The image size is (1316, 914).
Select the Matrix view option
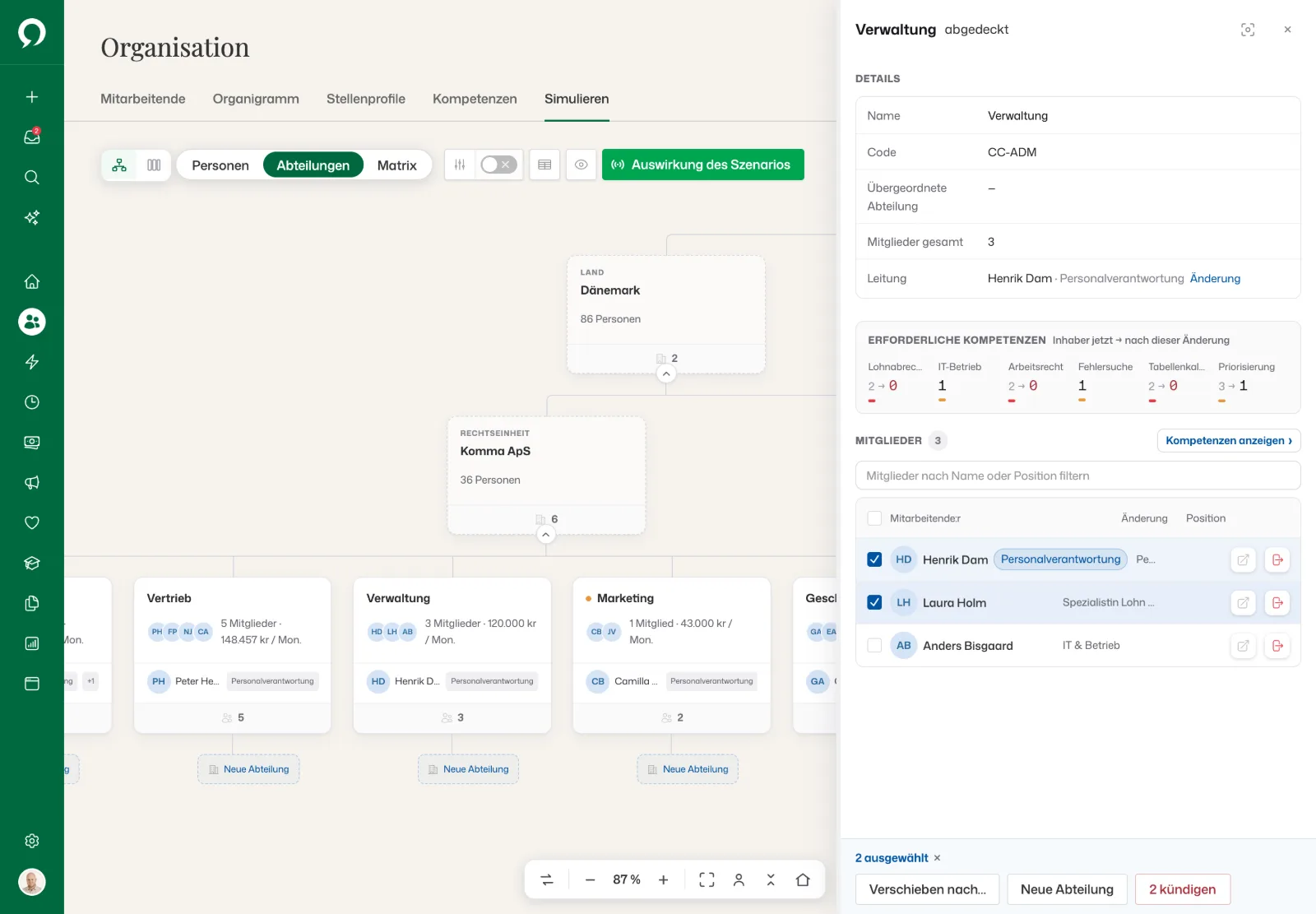pyautogui.click(x=397, y=165)
